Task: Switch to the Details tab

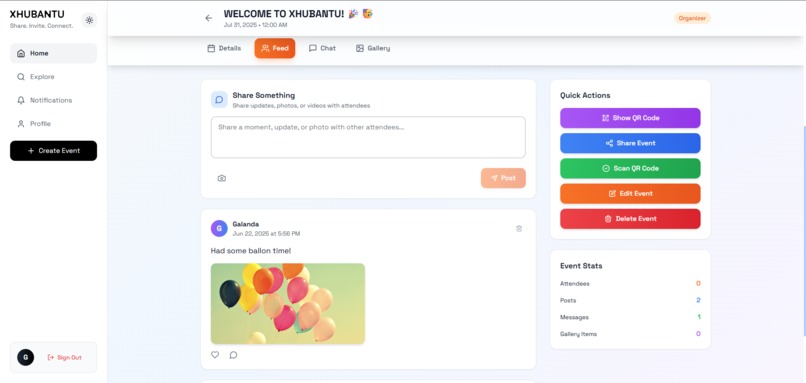Action: [224, 48]
